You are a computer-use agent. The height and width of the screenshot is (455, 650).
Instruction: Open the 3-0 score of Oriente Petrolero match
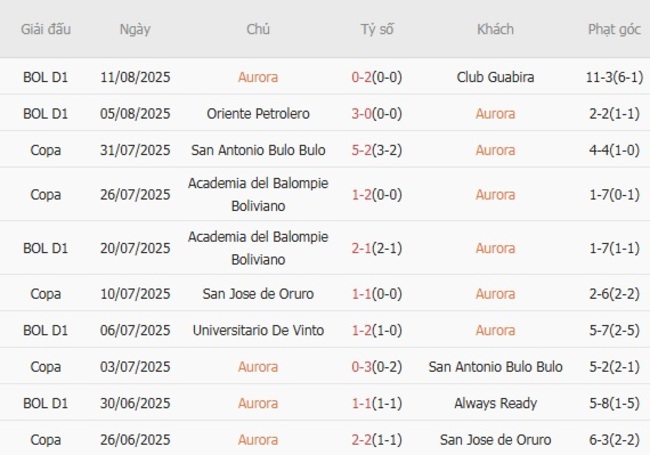pos(363,113)
